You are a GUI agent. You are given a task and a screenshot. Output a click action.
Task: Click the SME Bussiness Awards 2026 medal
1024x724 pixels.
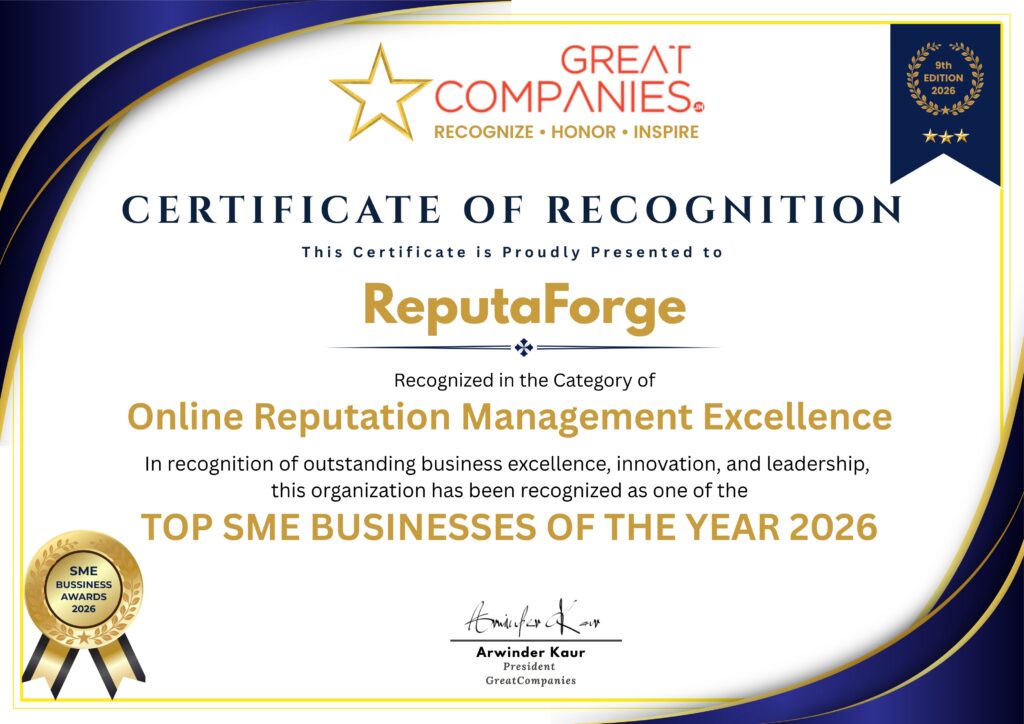(x=84, y=614)
